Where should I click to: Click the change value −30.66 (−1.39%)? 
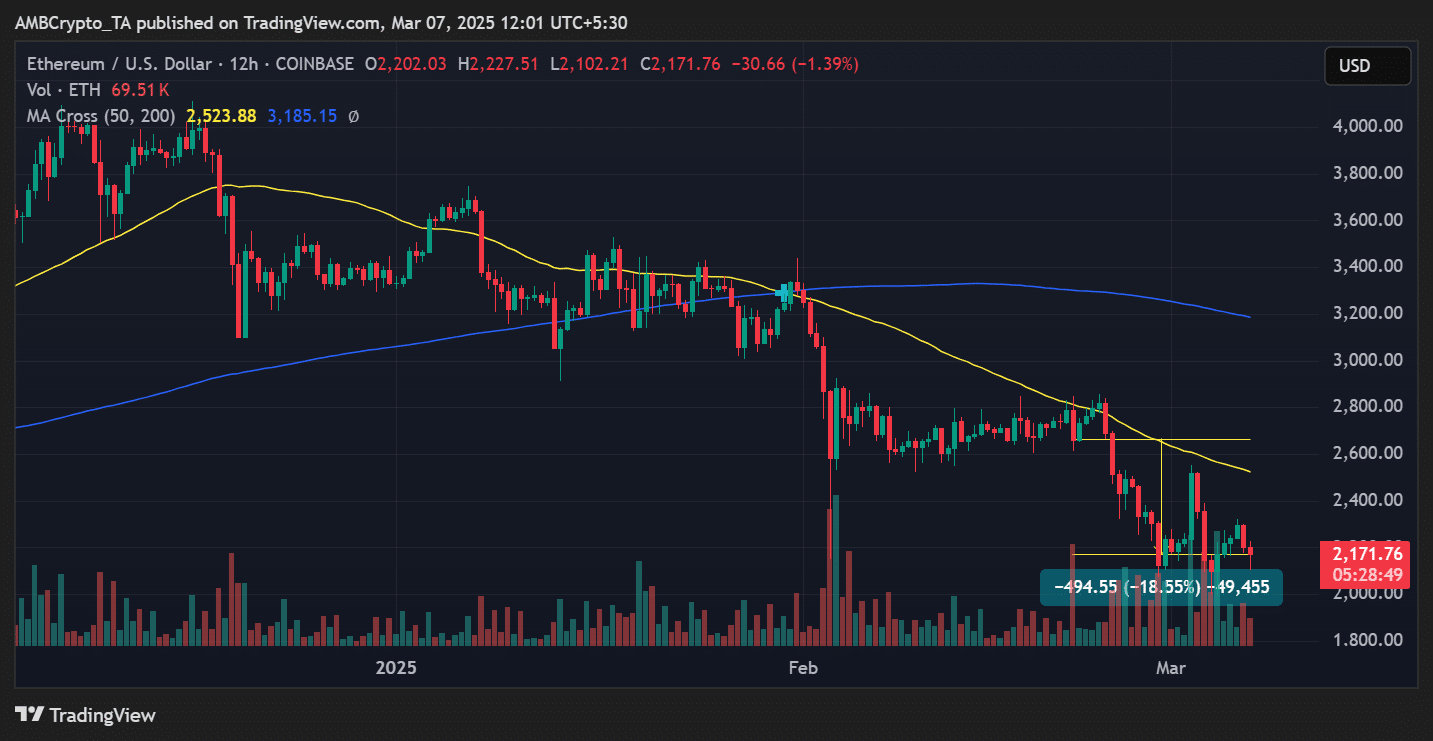(x=795, y=64)
